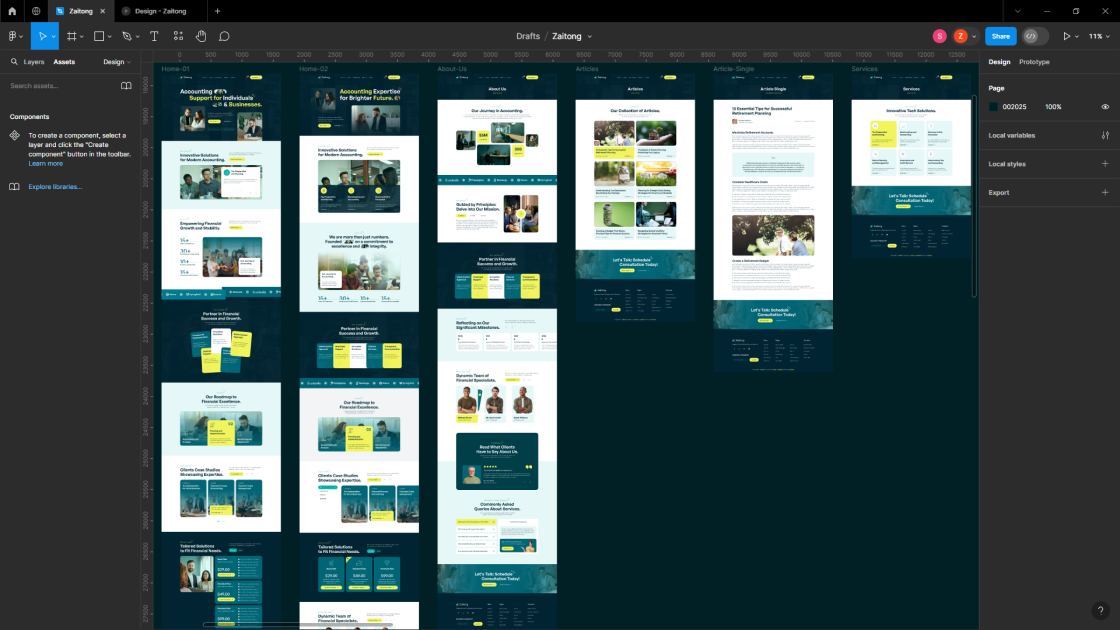Expand shape tools dropdown arrow
1120x630 pixels.
[109, 36]
